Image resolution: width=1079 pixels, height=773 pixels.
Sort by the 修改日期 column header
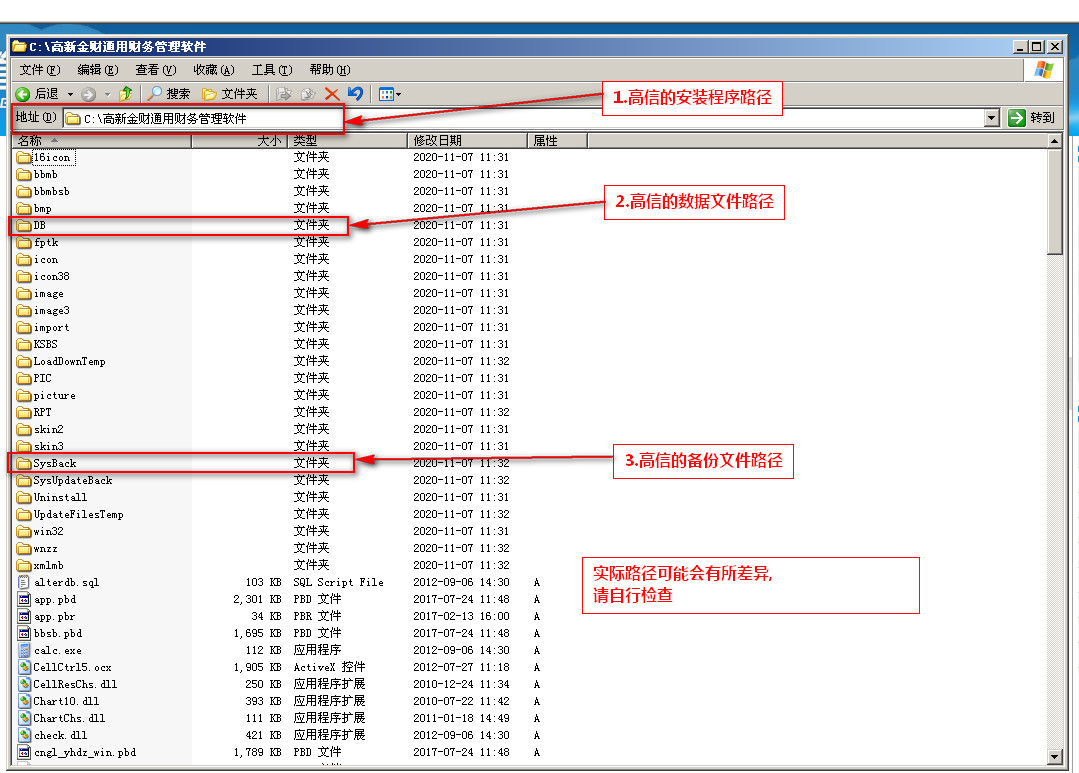(x=467, y=141)
